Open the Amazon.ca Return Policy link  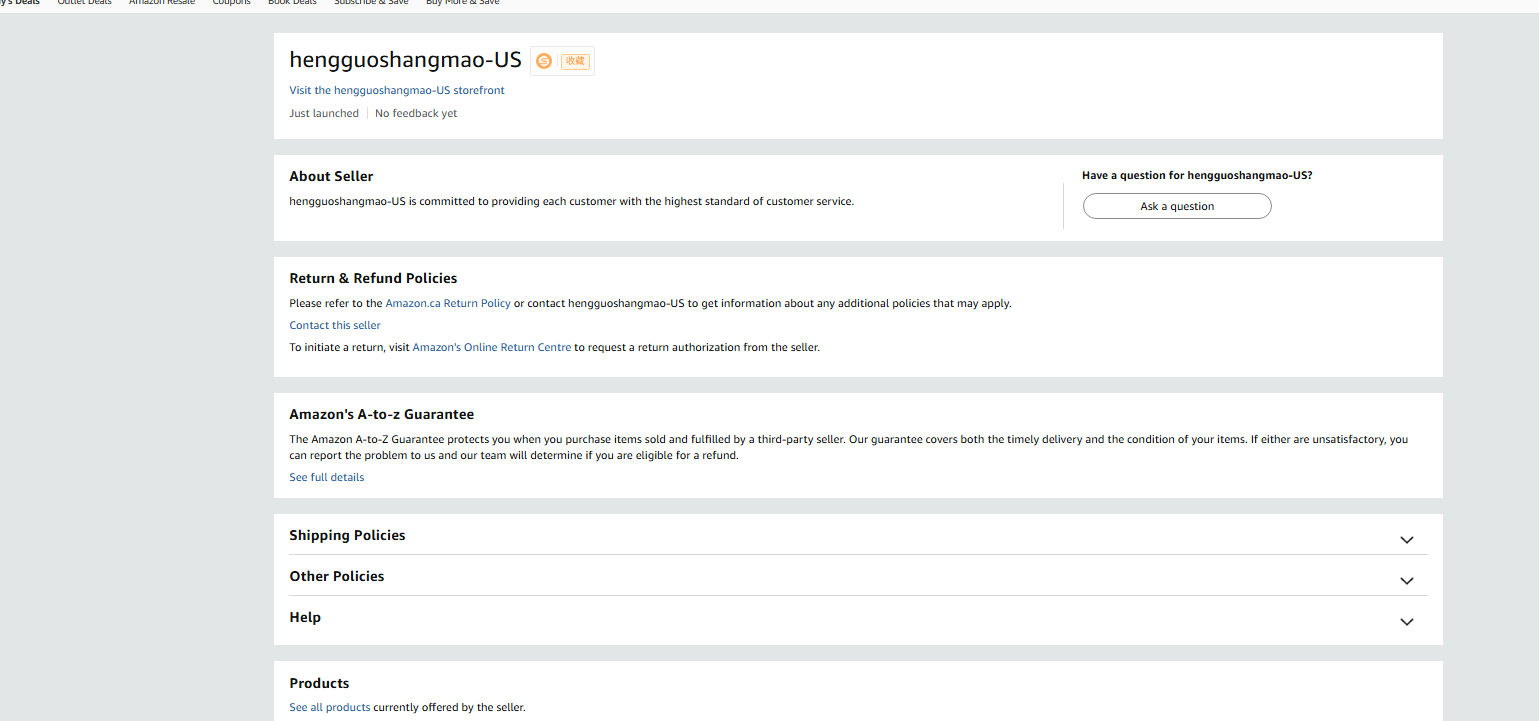(x=448, y=303)
